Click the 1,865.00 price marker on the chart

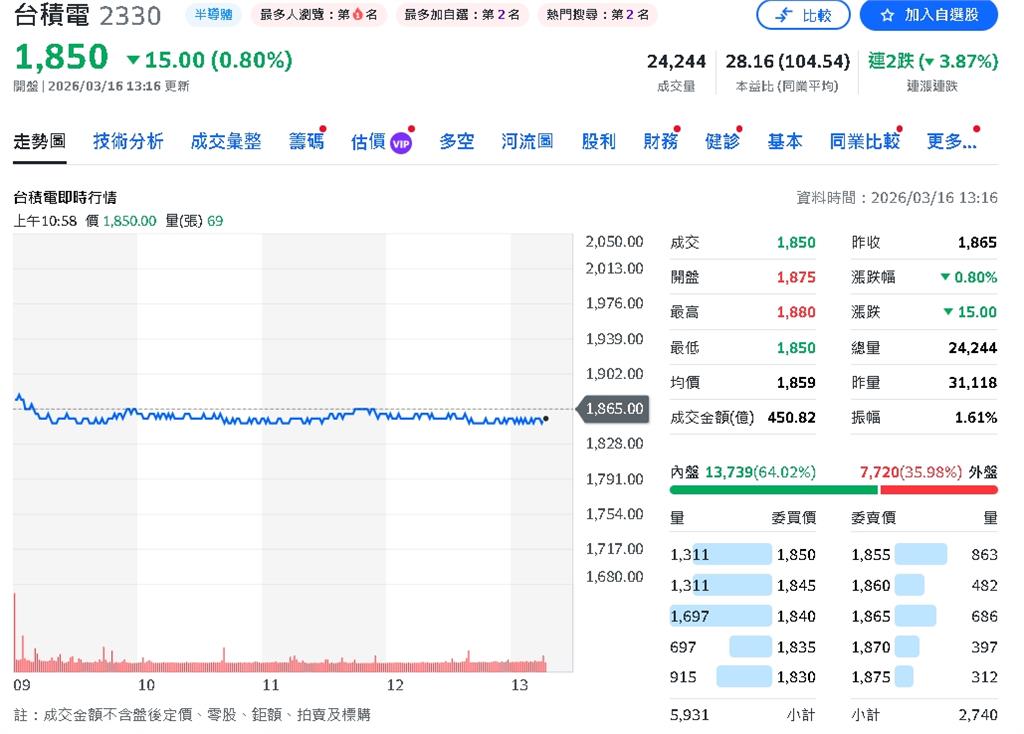pos(612,409)
